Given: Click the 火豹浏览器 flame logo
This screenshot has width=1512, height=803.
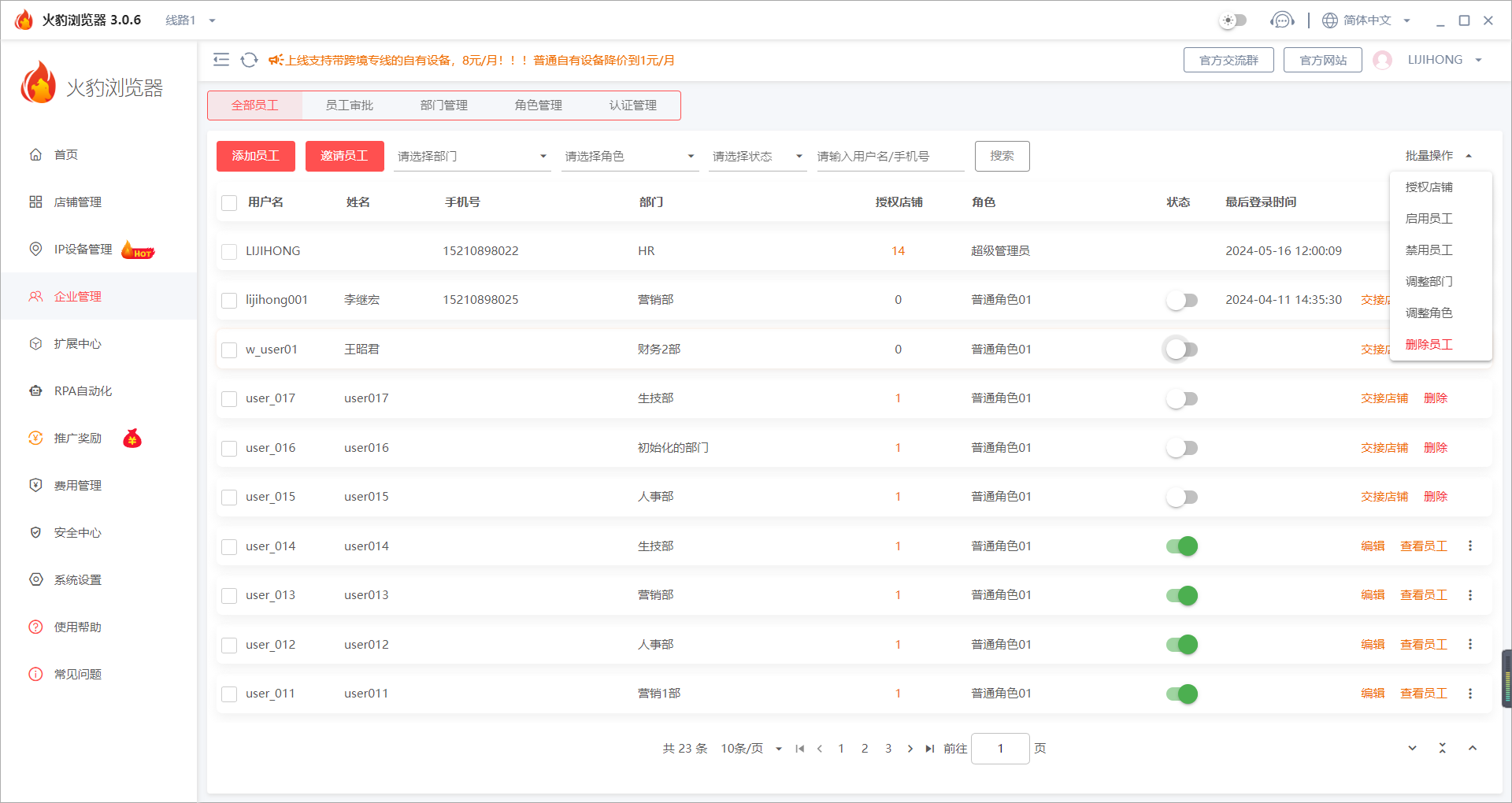Looking at the screenshot, I should [x=38, y=83].
